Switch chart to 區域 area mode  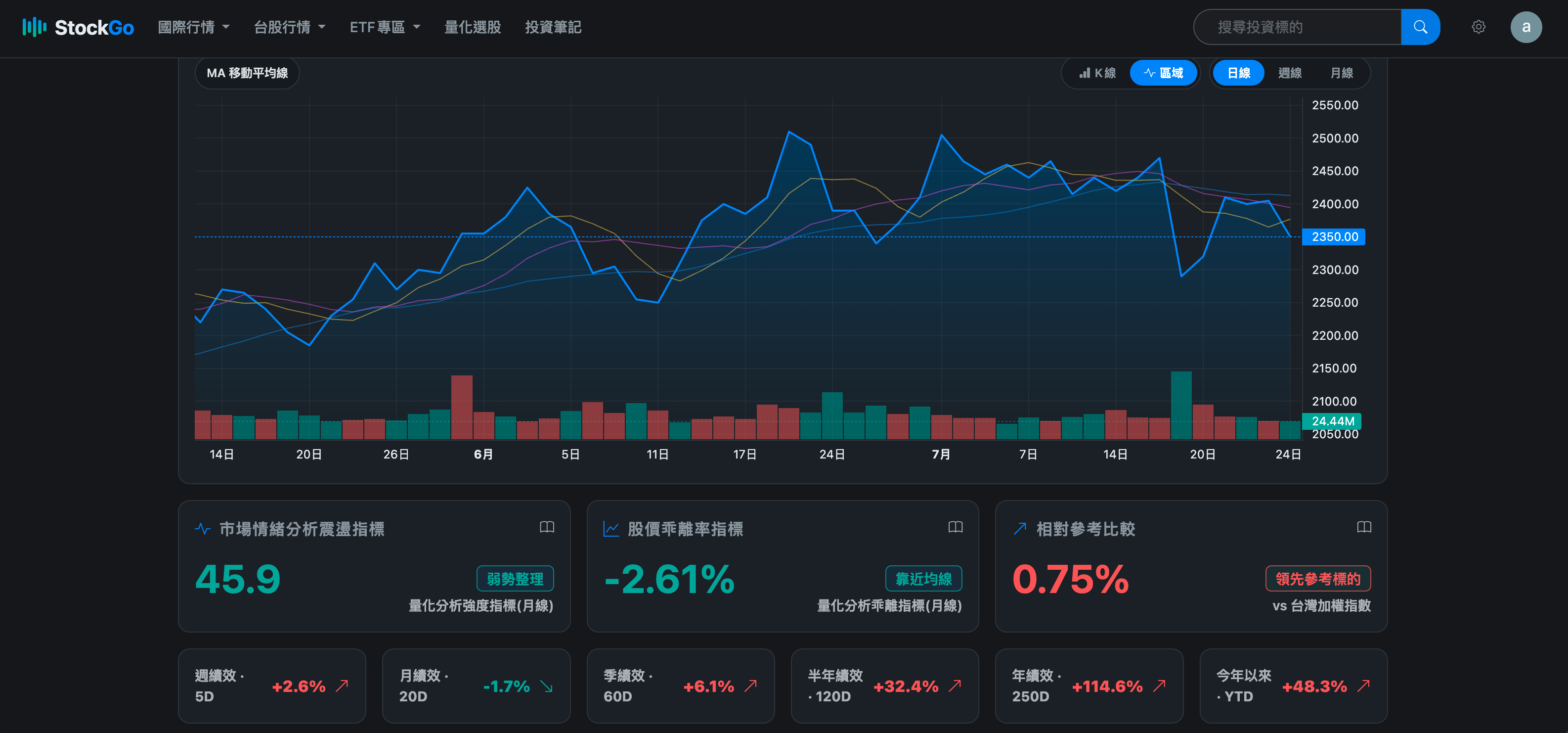coord(1163,73)
